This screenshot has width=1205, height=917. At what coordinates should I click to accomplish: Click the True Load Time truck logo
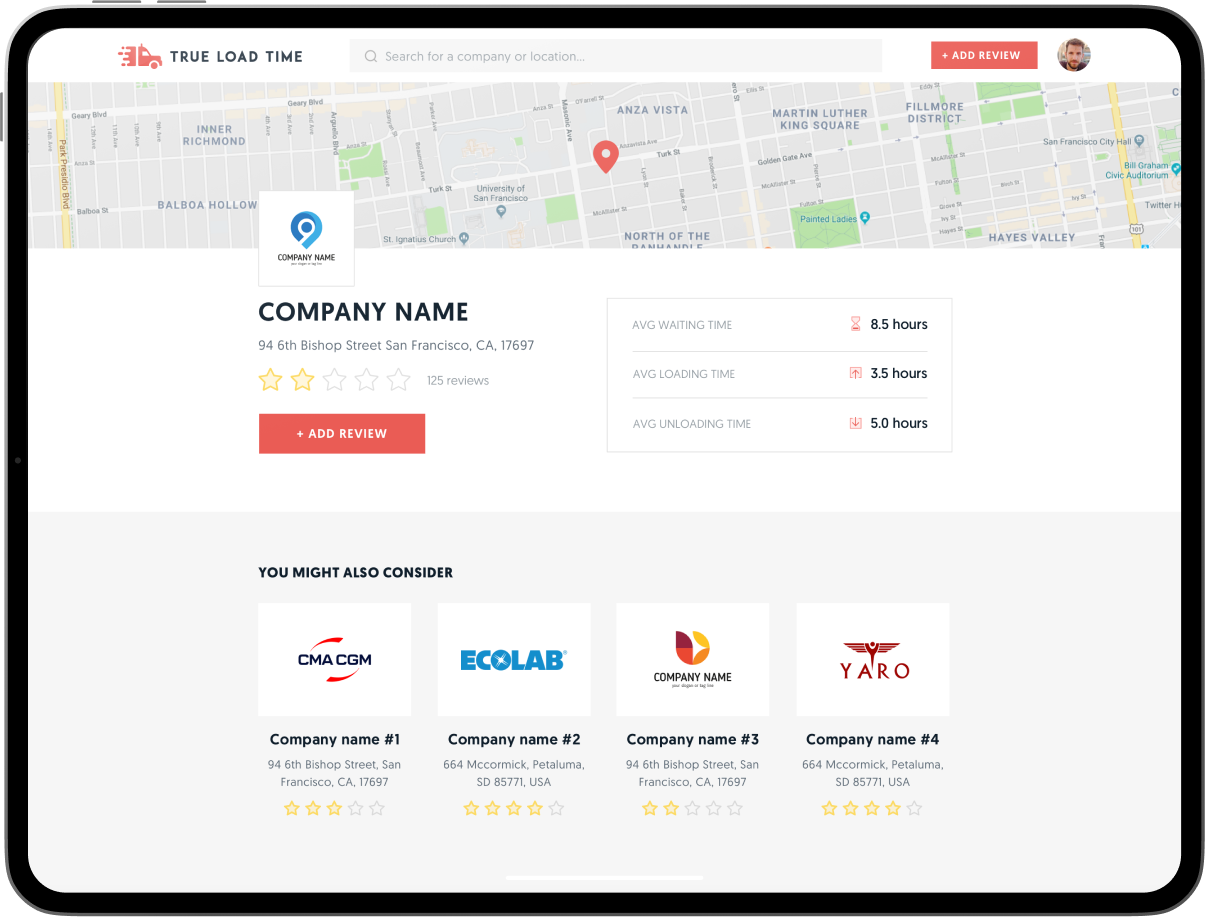point(140,57)
